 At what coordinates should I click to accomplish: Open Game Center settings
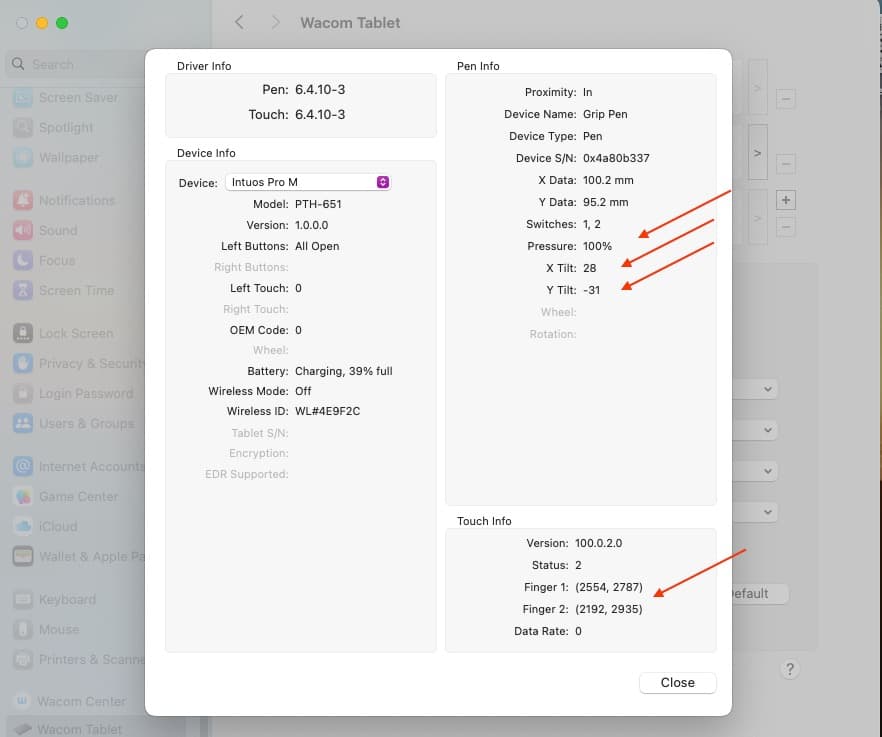coord(78,496)
